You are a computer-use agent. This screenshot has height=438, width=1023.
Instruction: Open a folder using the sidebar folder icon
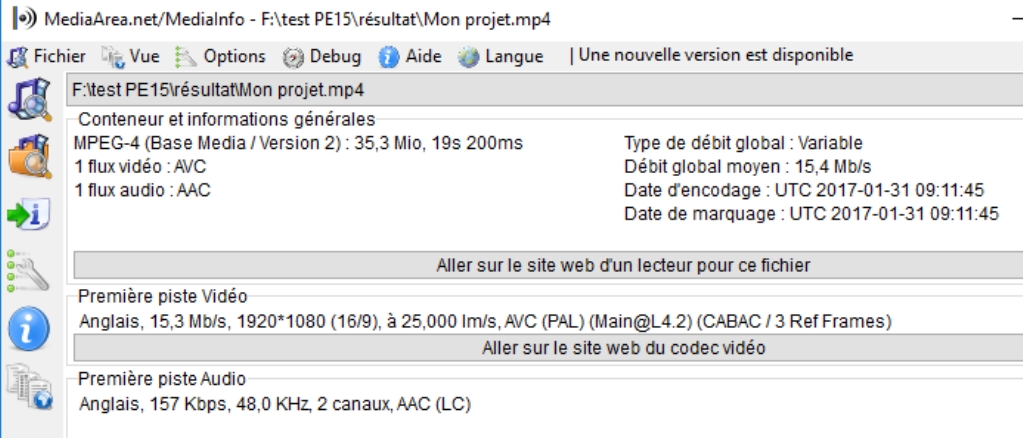coord(30,156)
